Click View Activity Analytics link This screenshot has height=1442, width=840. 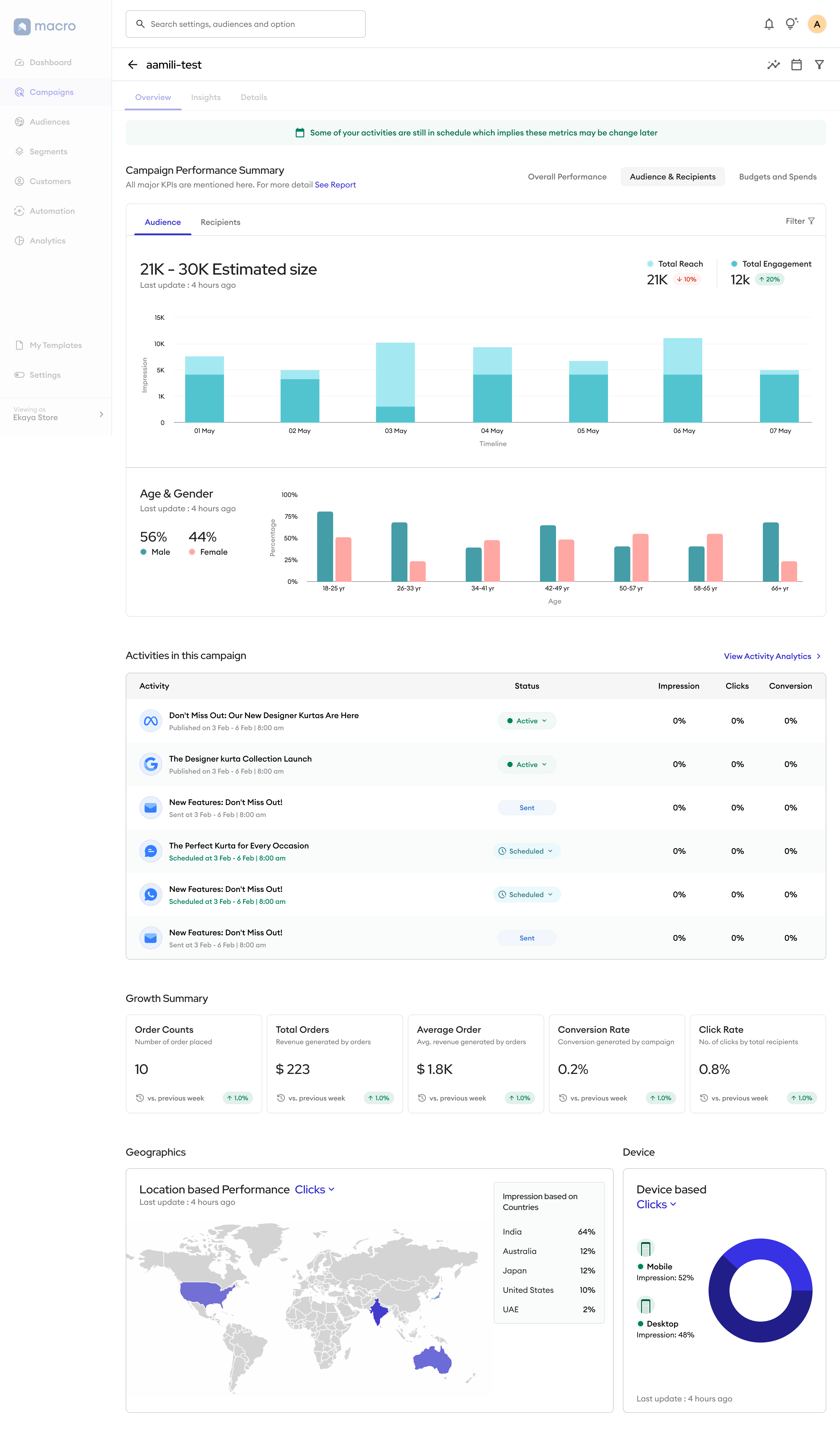772,656
